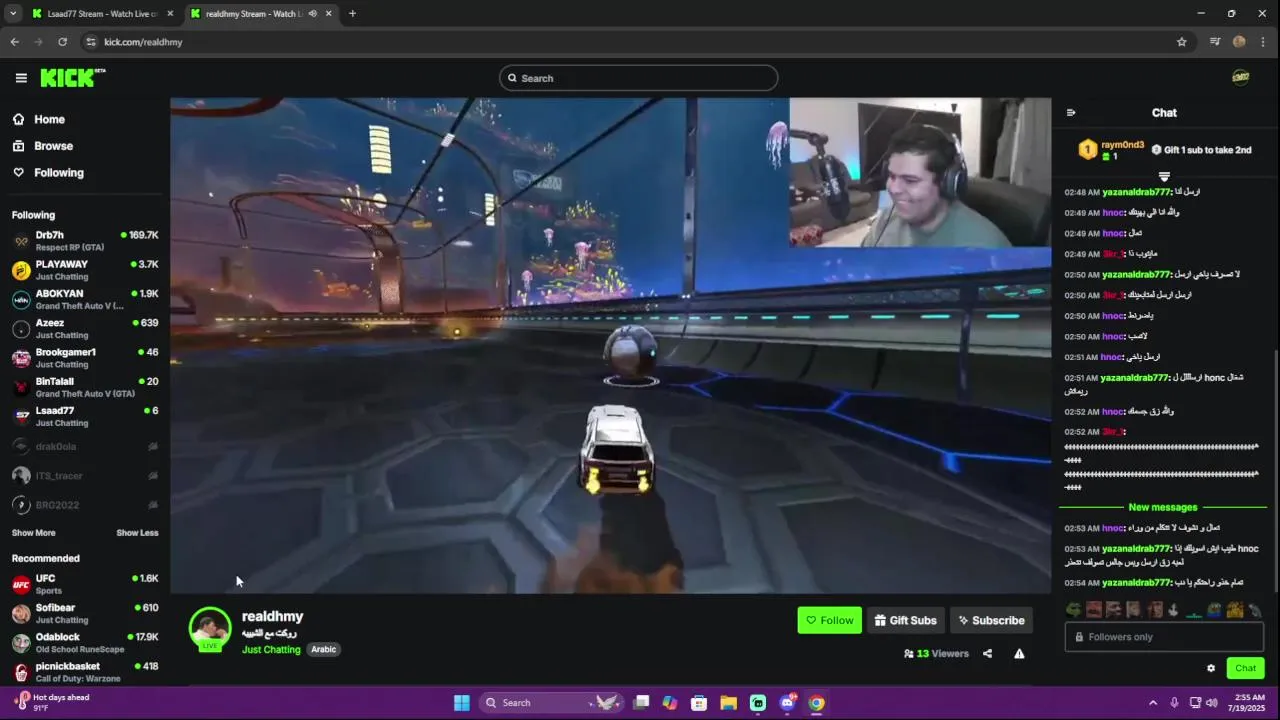Image resolution: width=1280 pixels, height=720 pixels.
Task: Open Microsoft Store from the taskbar
Action: [x=699, y=703]
